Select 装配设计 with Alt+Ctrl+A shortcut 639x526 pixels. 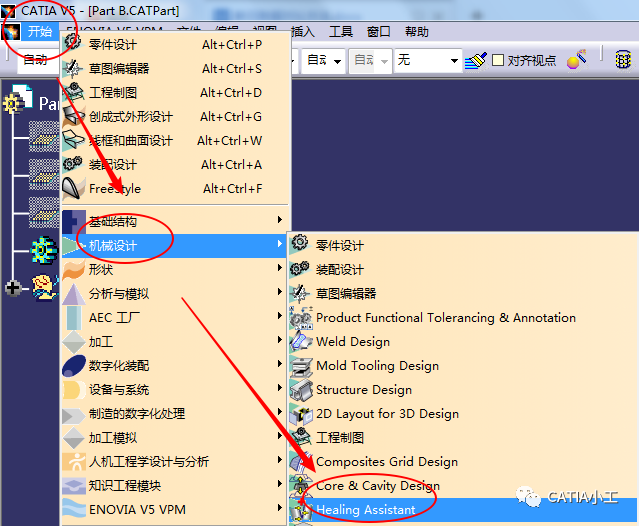click(175, 165)
